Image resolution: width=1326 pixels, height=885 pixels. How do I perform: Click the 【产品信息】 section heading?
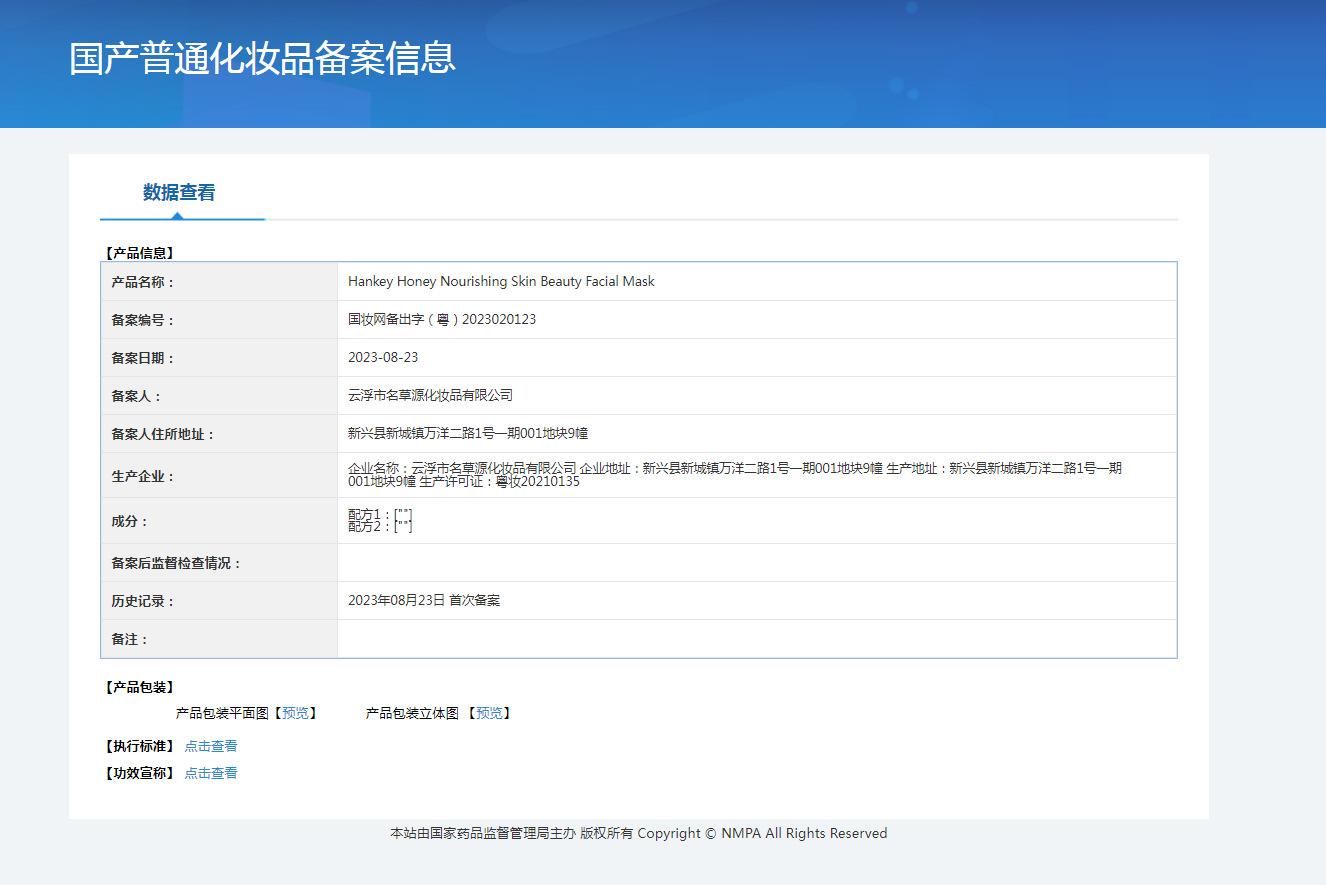coord(140,253)
